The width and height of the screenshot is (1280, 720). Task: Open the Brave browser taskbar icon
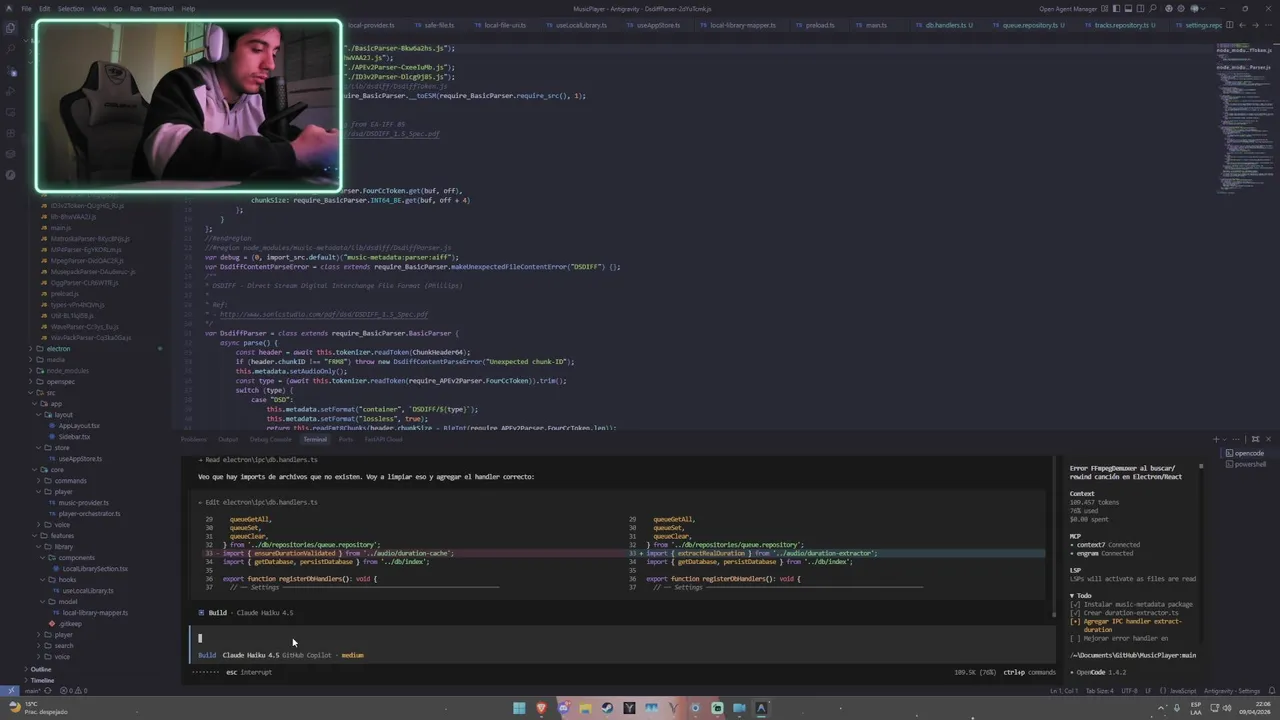541,708
